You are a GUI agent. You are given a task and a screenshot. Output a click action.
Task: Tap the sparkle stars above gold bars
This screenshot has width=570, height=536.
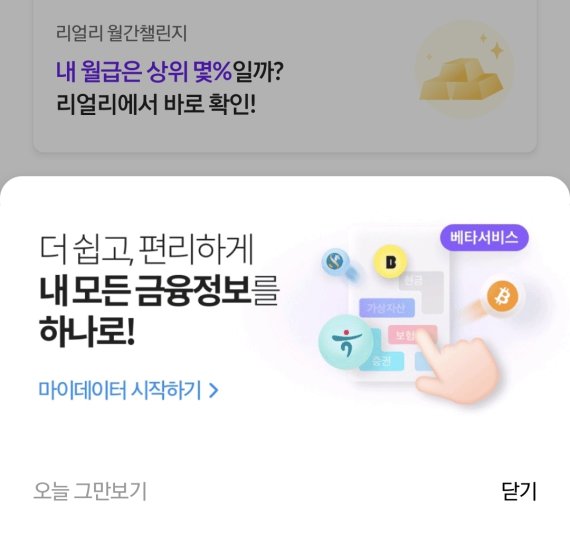click(491, 46)
